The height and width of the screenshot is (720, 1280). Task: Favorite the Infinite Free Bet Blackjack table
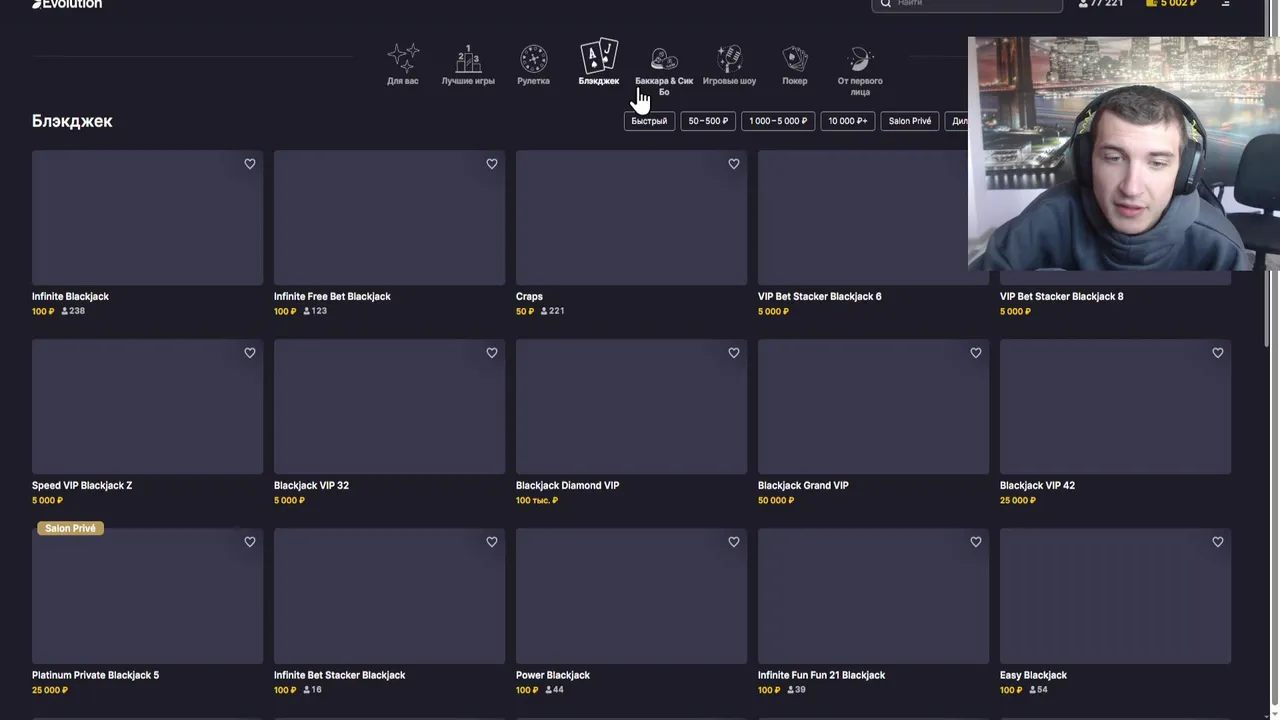coord(492,164)
